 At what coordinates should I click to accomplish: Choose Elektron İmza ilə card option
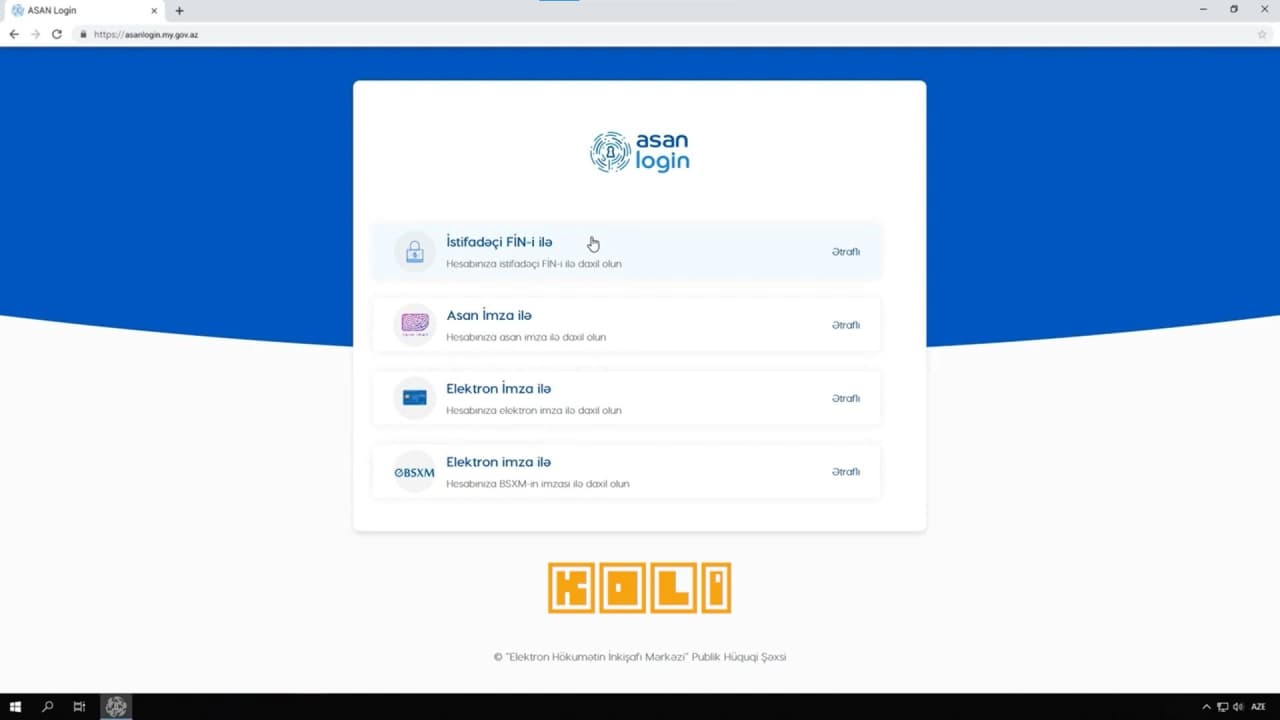click(626, 398)
